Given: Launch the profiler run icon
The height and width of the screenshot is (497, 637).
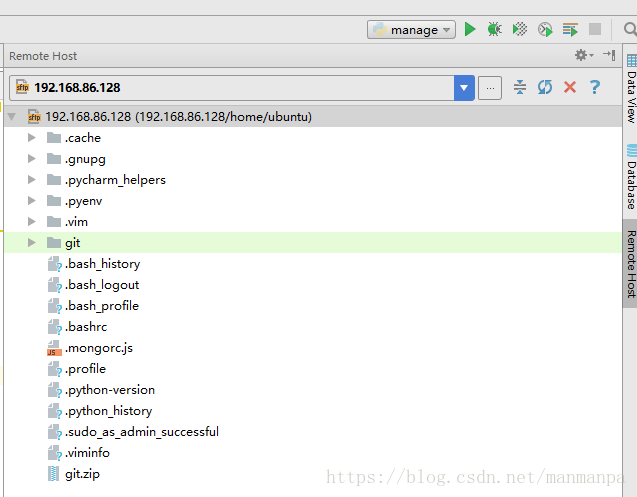Looking at the screenshot, I should pyautogui.click(x=545, y=30).
